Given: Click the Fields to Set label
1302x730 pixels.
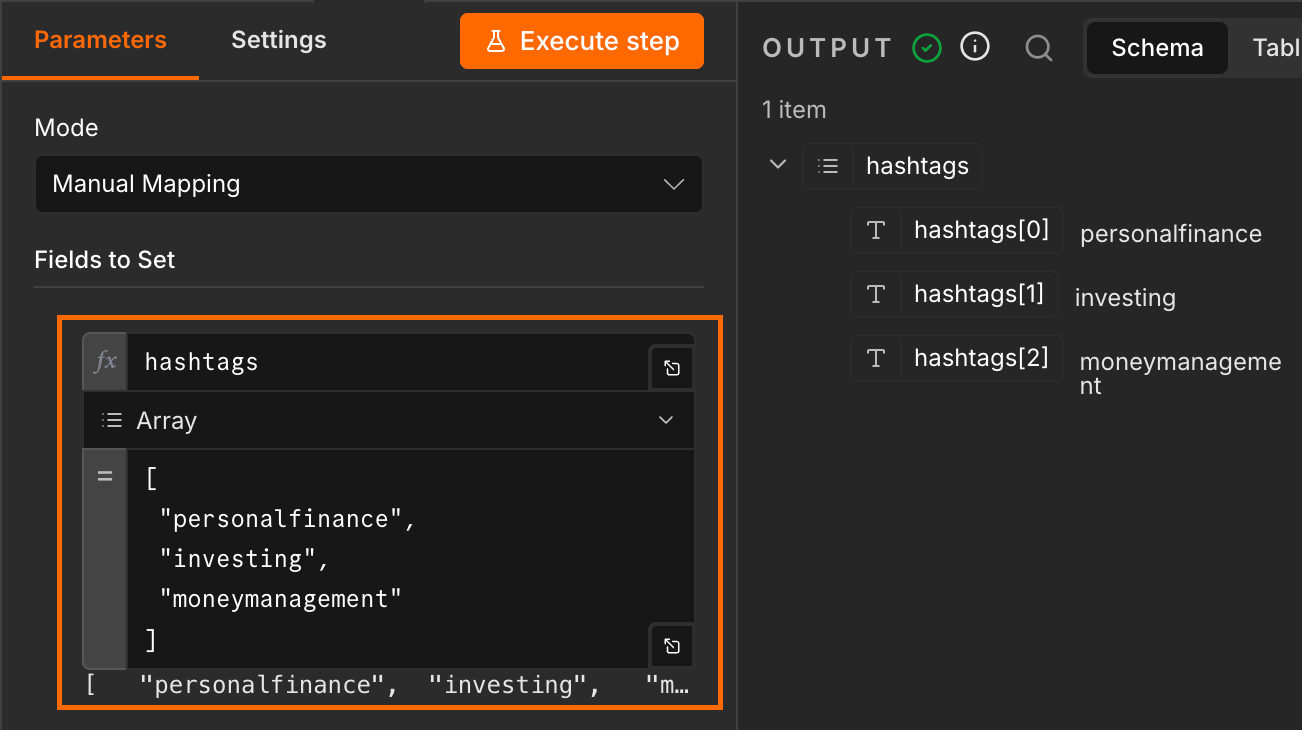Looking at the screenshot, I should [x=105, y=260].
